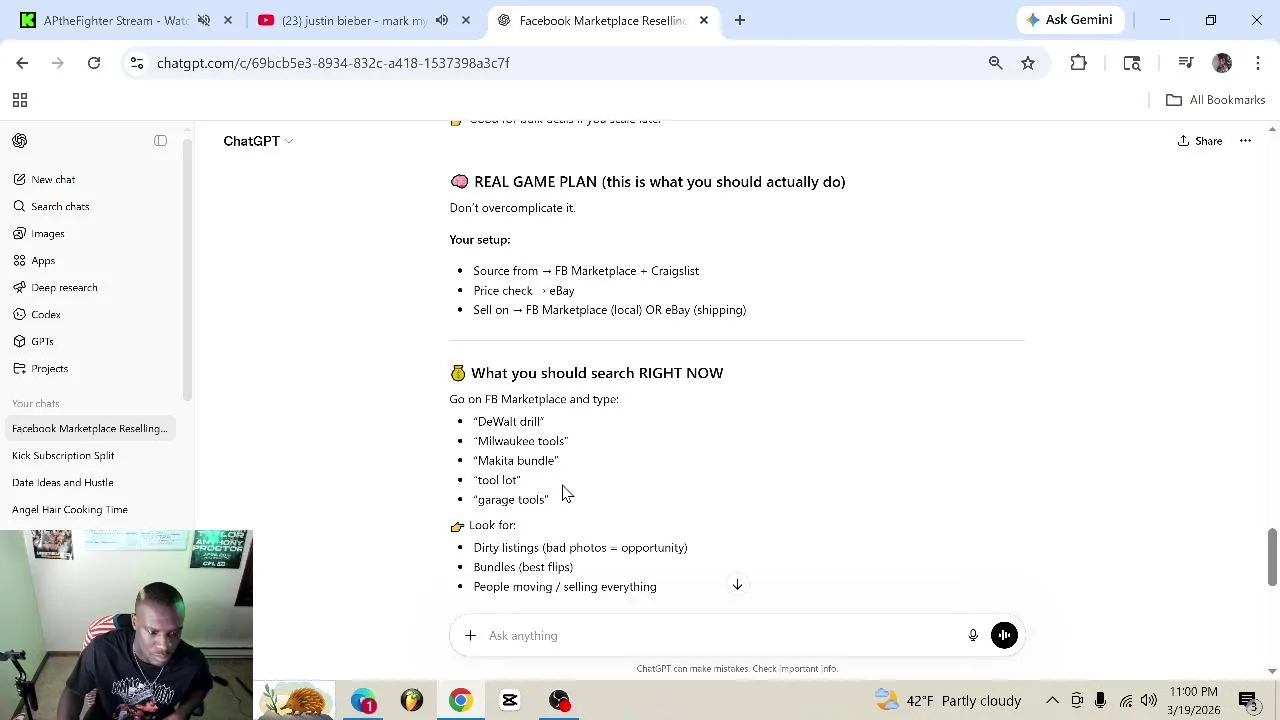Image resolution: width=1280 pixels, height=720 pixels.
Task: Close the Facebook Marketplace Reselling tab
Action: coord(704,20)
